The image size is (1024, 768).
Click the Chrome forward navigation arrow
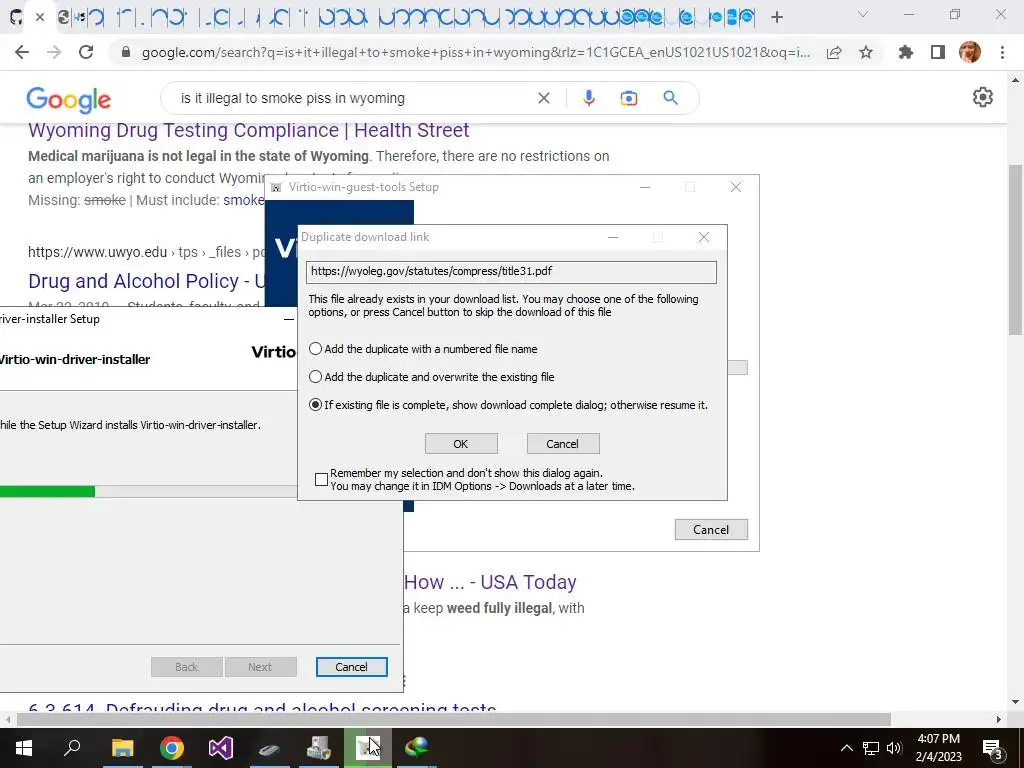pos(54,52)
